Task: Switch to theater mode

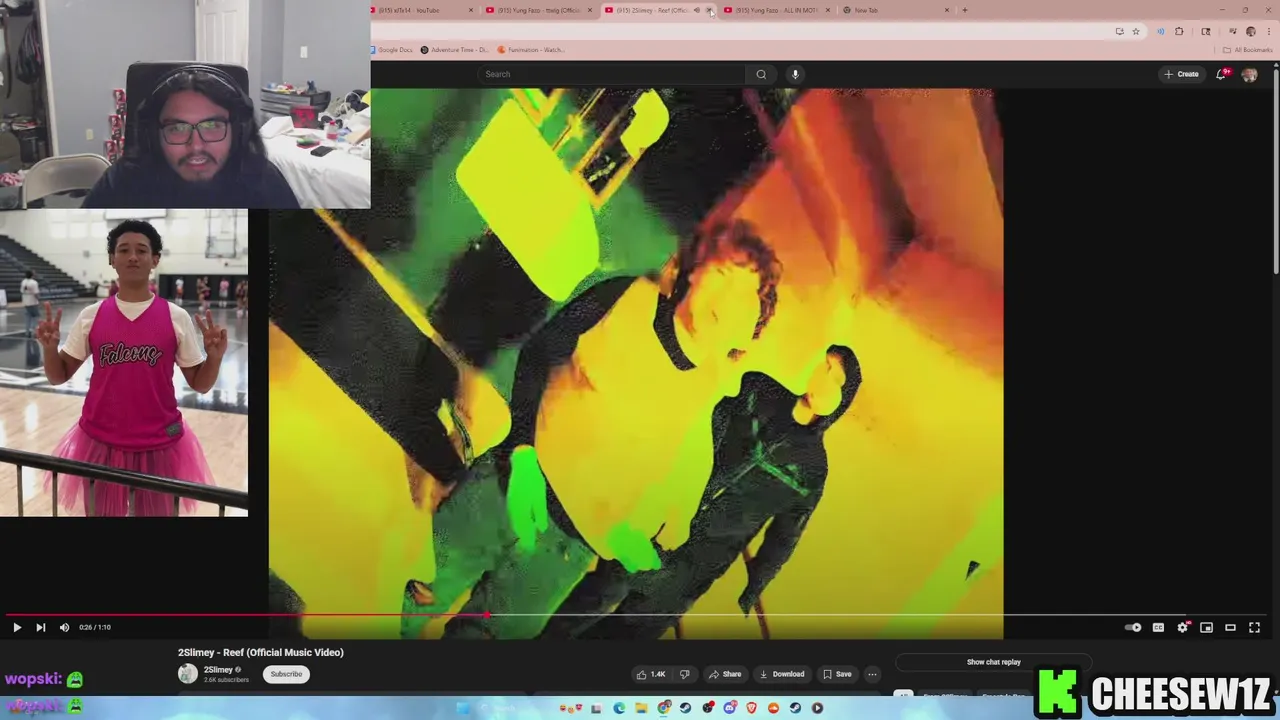Action: click(x=1230, y=627)
